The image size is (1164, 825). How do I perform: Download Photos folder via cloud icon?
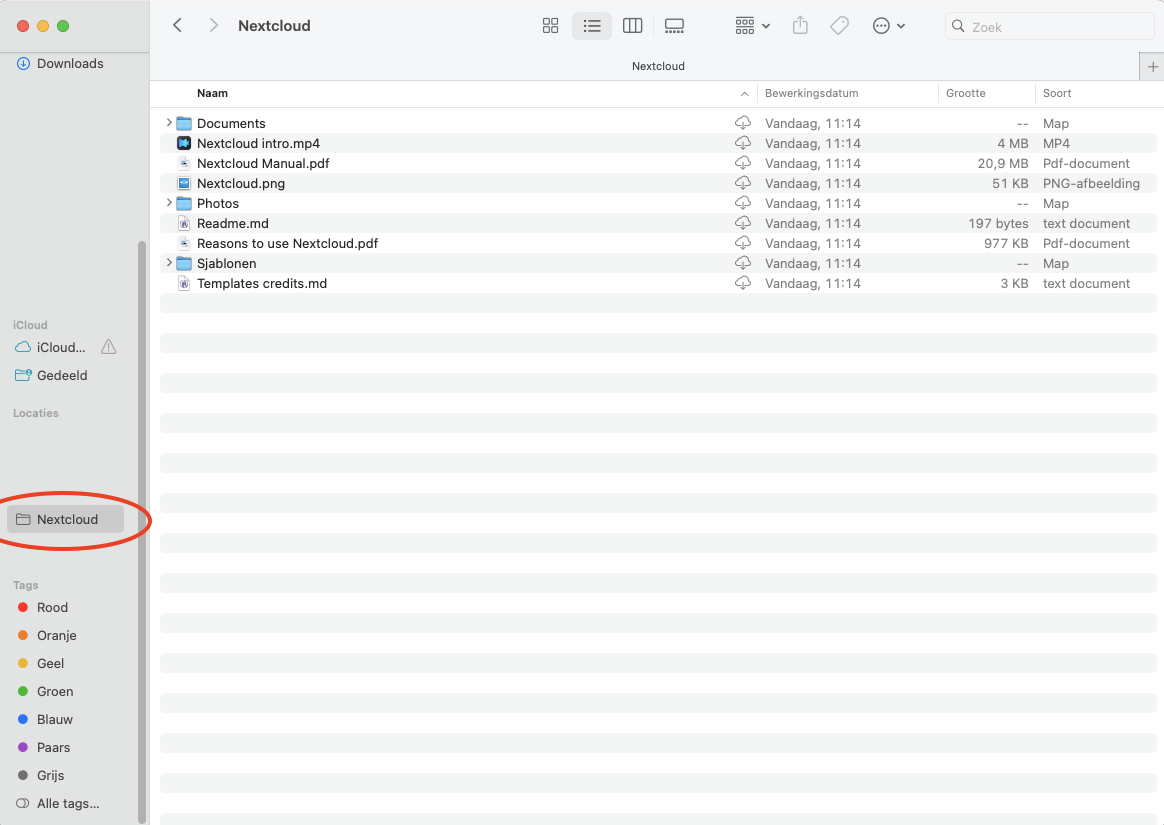(x=743, y=203)
